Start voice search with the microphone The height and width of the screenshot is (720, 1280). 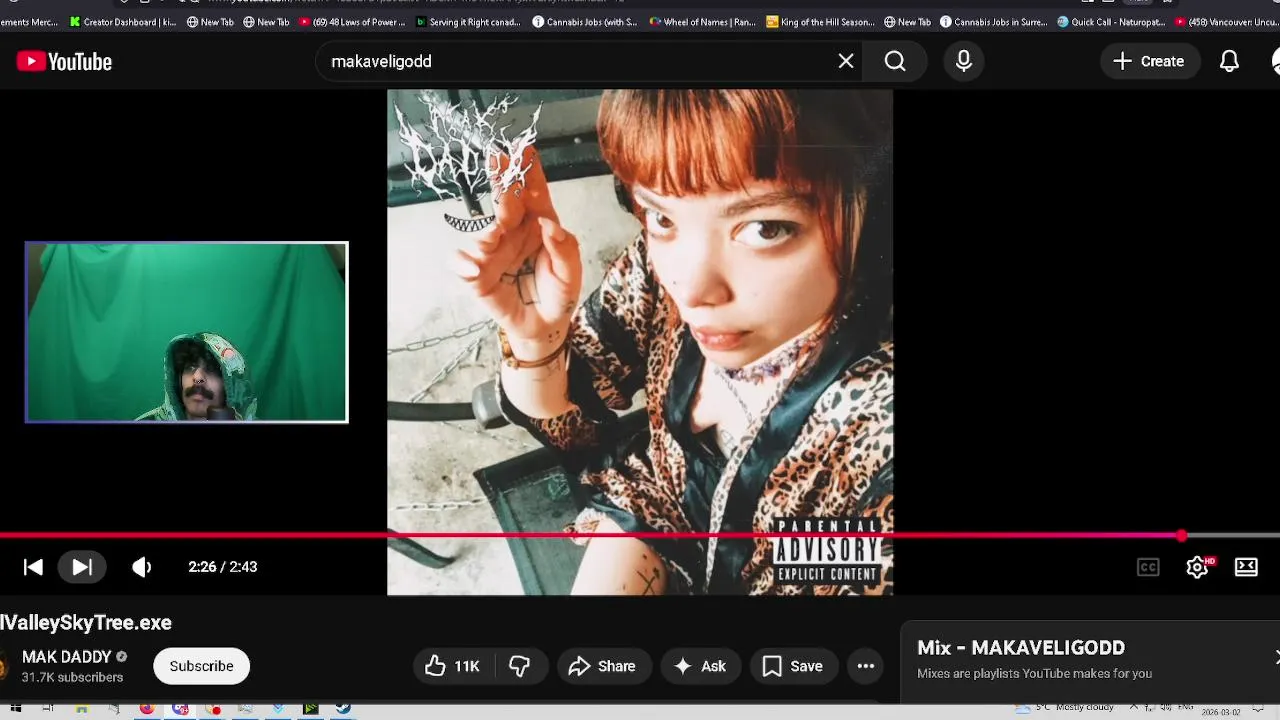(x=964, y=61)
